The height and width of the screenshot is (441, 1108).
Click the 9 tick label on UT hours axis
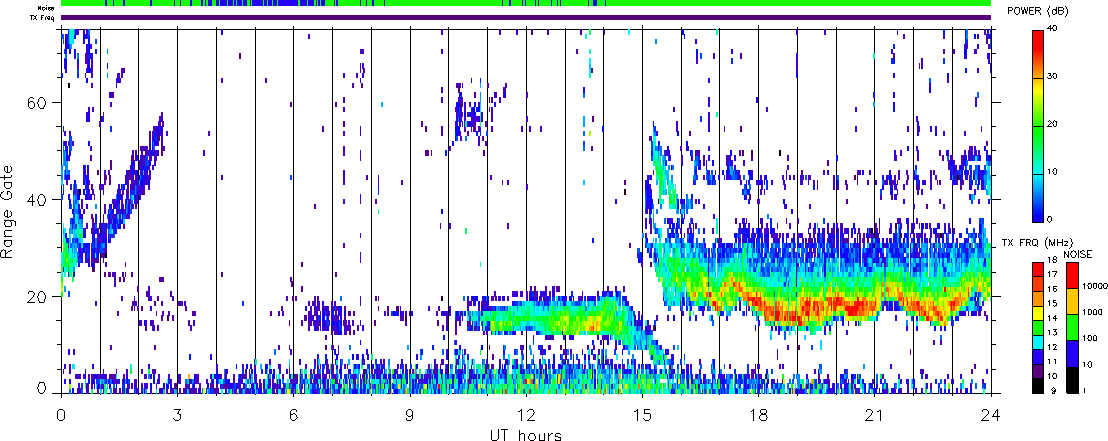(410, 416)
